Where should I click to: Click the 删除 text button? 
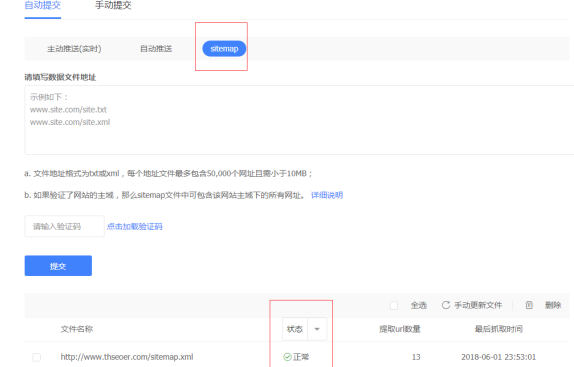pos(553,305)
